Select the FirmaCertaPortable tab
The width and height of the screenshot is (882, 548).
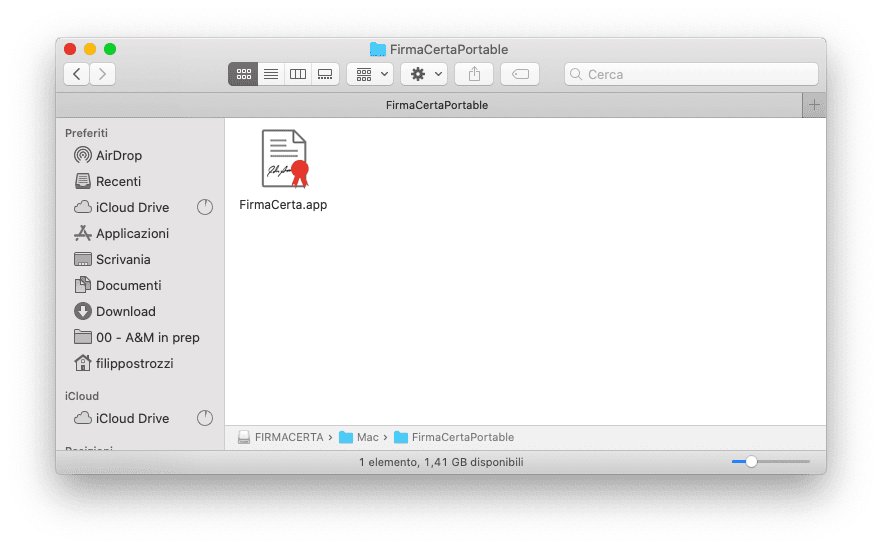coord(429,105)
